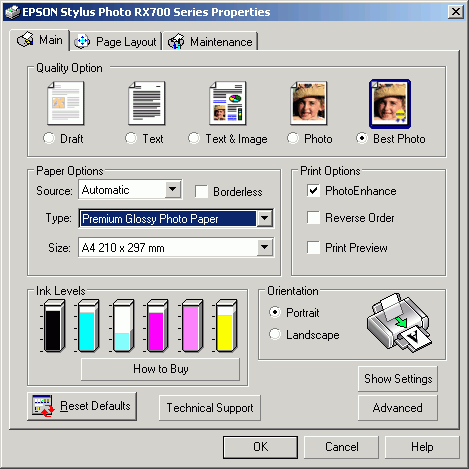This screenshot has height=469, width=469.
Task: Click the yellow ink cartridge level
Action: (x=226, y=326)
